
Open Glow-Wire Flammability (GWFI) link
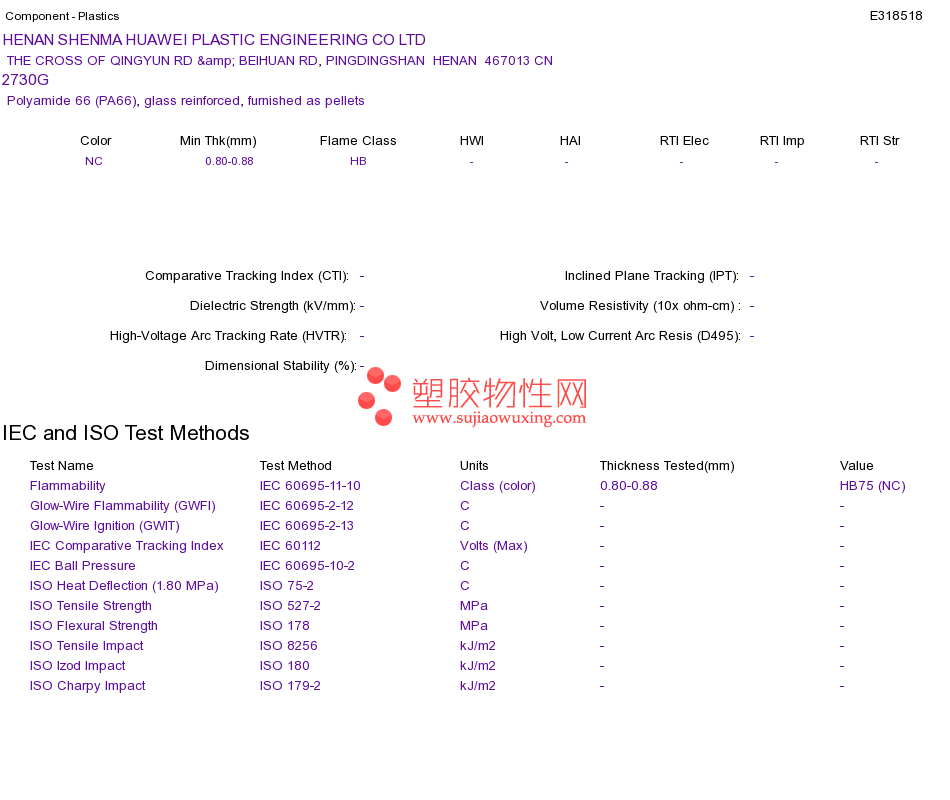point(123,505)
